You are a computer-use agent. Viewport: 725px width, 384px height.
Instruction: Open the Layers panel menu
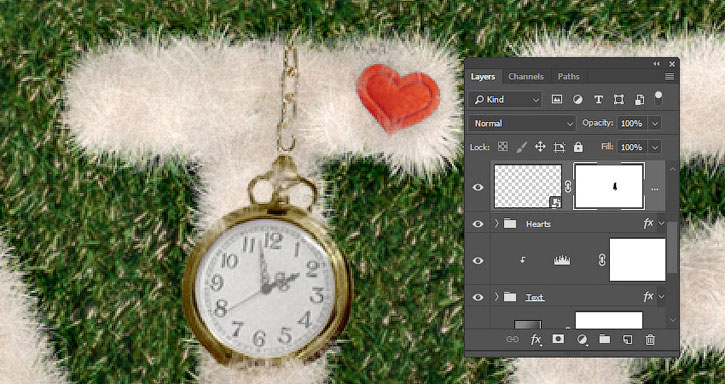point(670,77)
